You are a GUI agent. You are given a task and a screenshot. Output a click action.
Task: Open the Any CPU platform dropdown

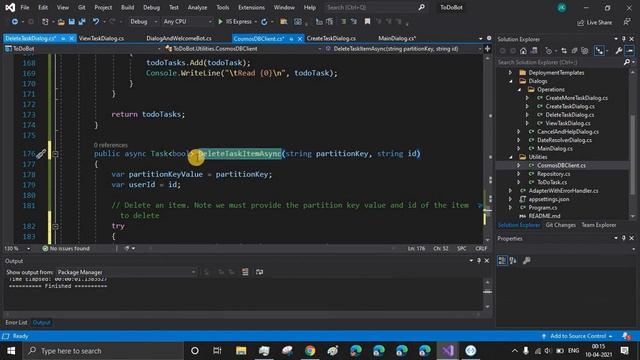(187, 22)
